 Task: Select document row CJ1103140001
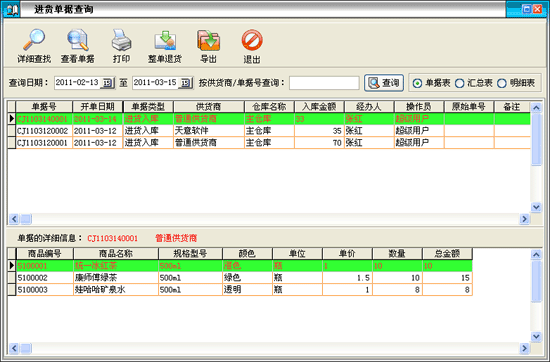coord(269,119)
